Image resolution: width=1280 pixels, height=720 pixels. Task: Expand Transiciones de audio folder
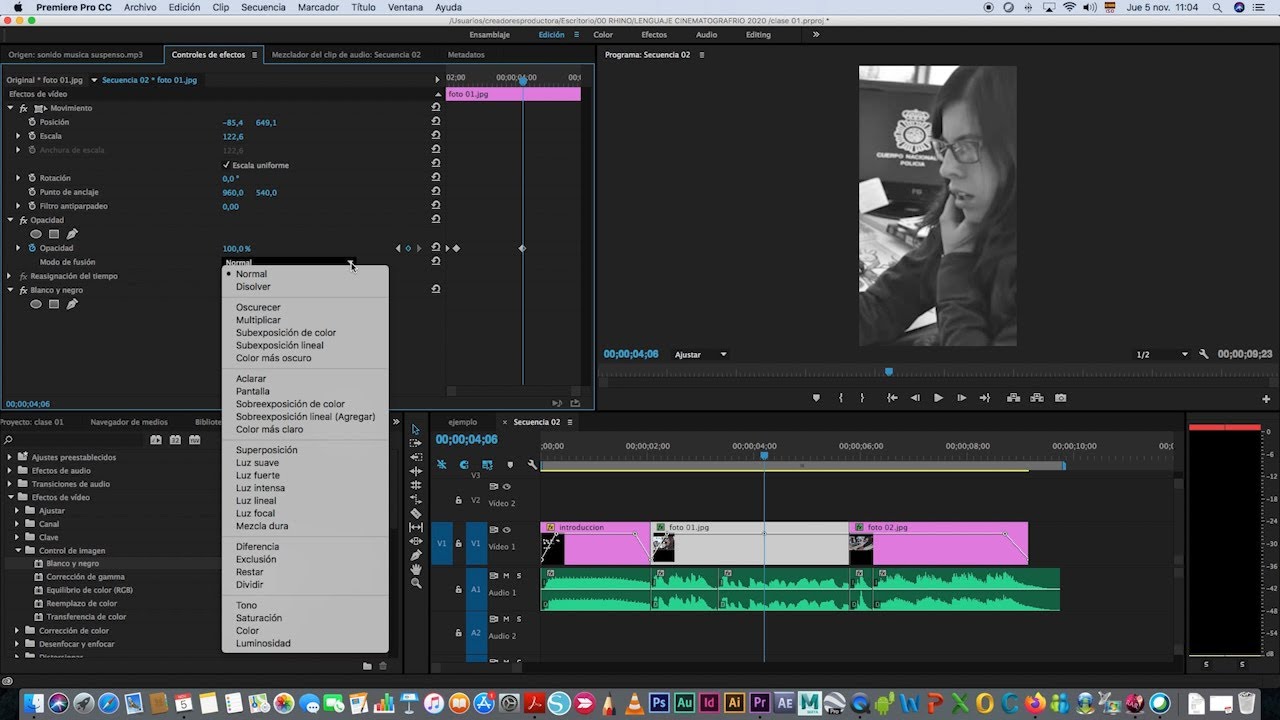point(11,484)
